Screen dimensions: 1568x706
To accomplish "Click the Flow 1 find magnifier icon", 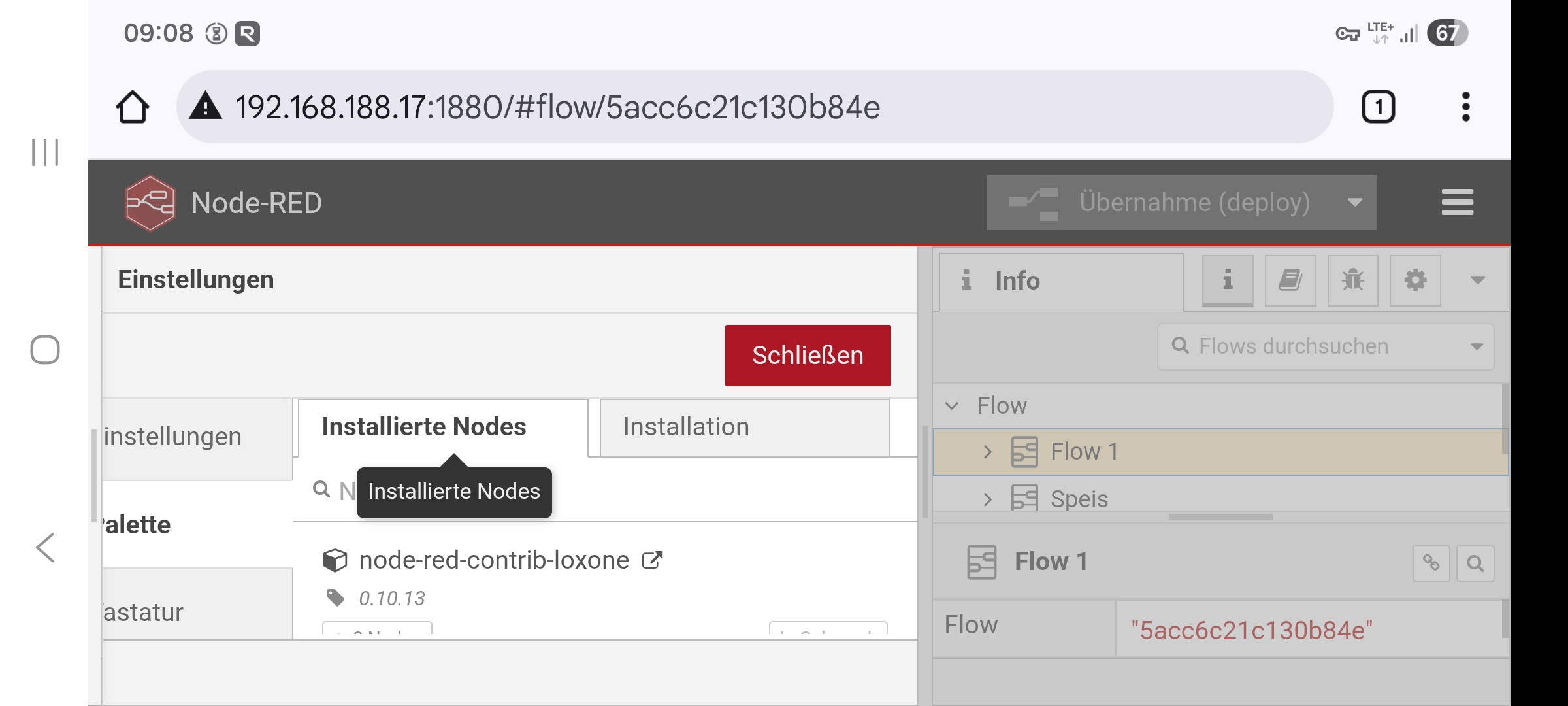I will coord(1475,563).
